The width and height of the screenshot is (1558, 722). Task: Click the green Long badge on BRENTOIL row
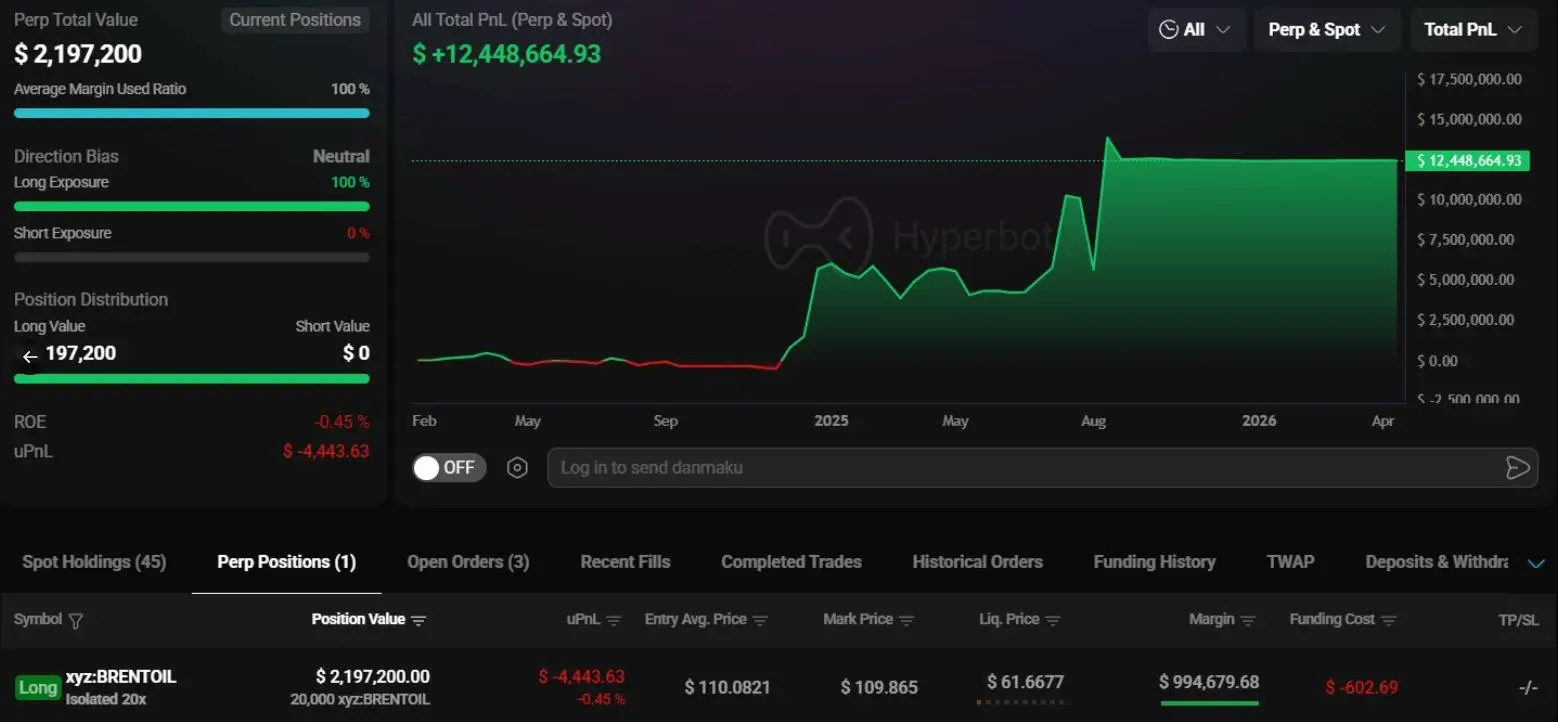[x=37, y=688]
